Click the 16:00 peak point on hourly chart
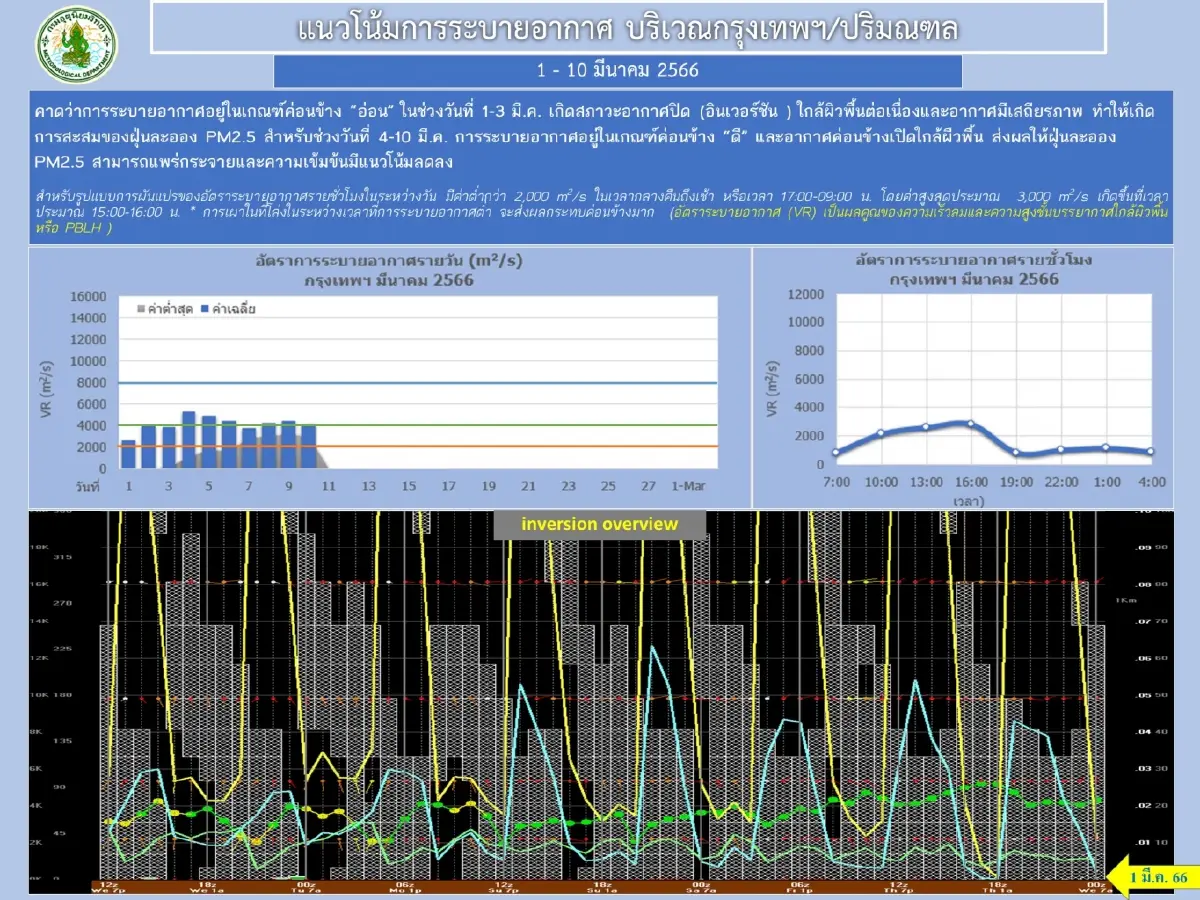 970,424
